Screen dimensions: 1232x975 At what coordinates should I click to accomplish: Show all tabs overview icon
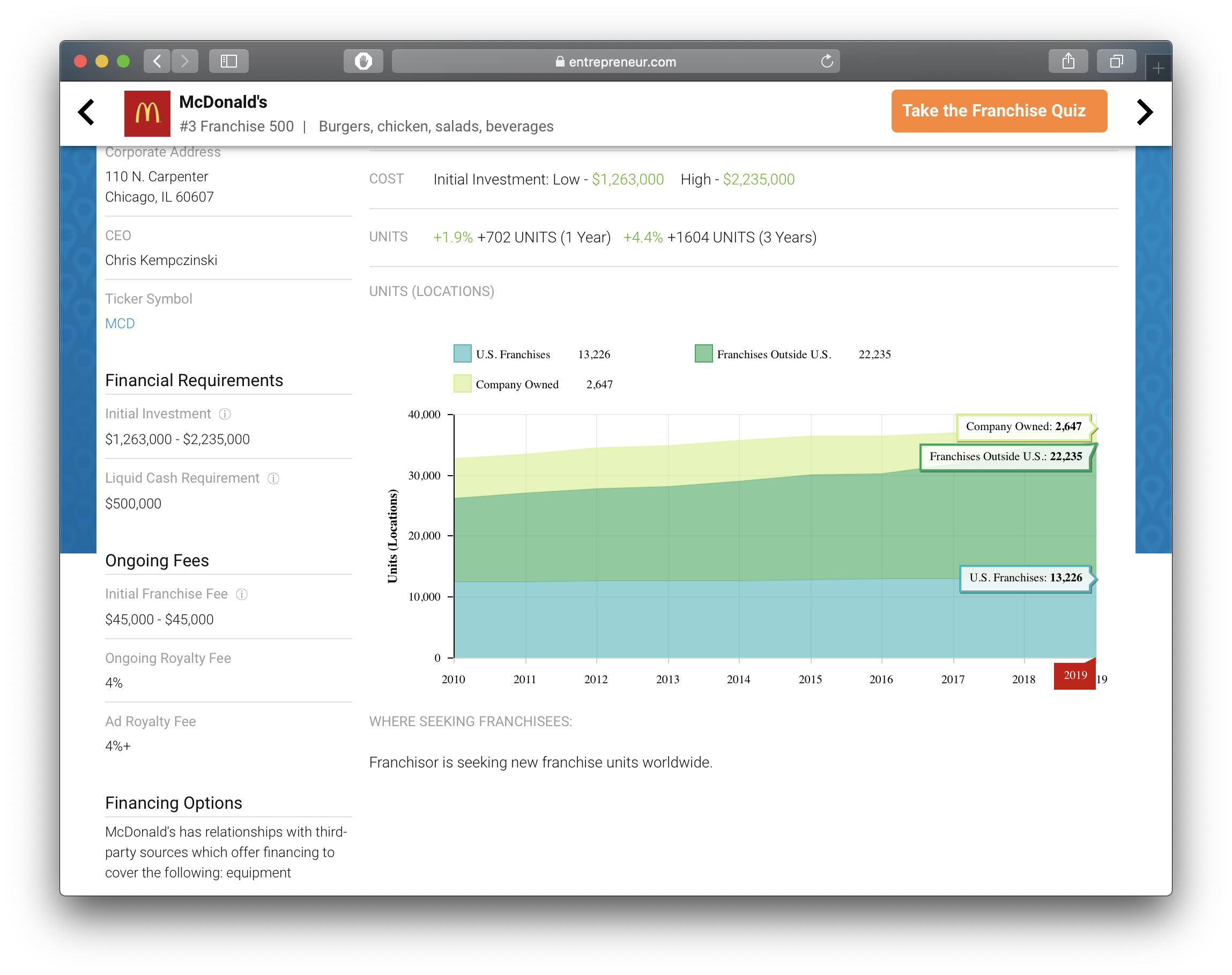[1116, 61]
